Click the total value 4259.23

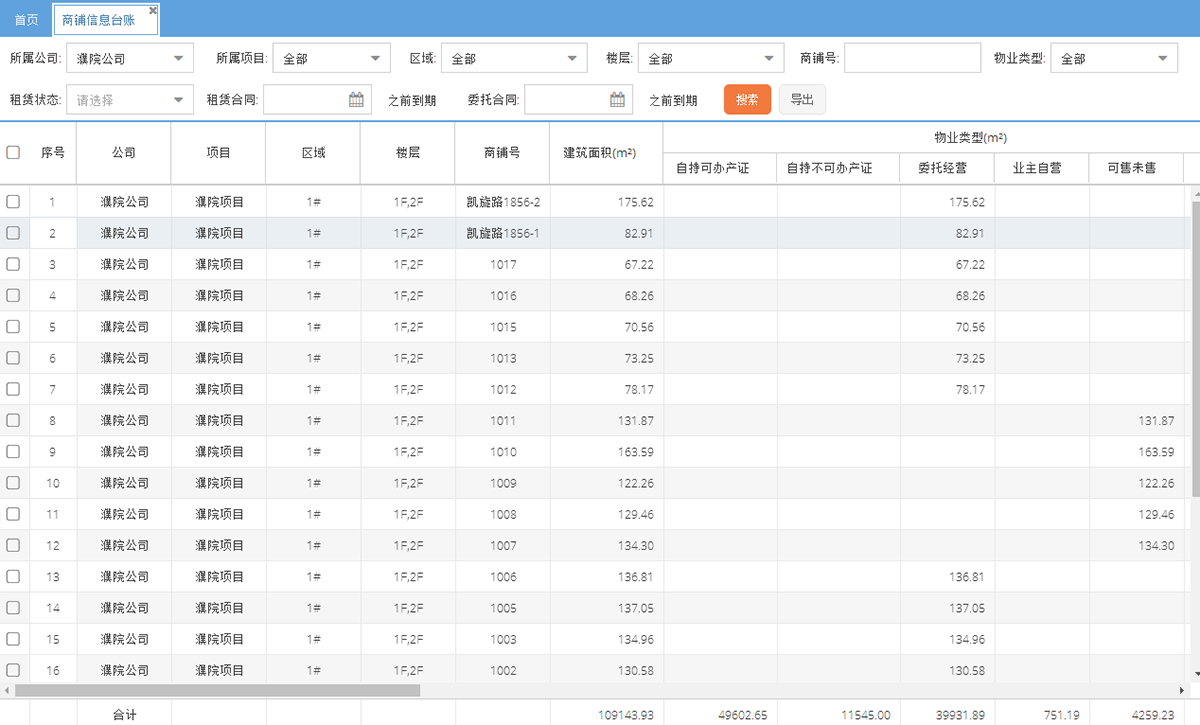pyautogui.click(x=1152, y=715)
